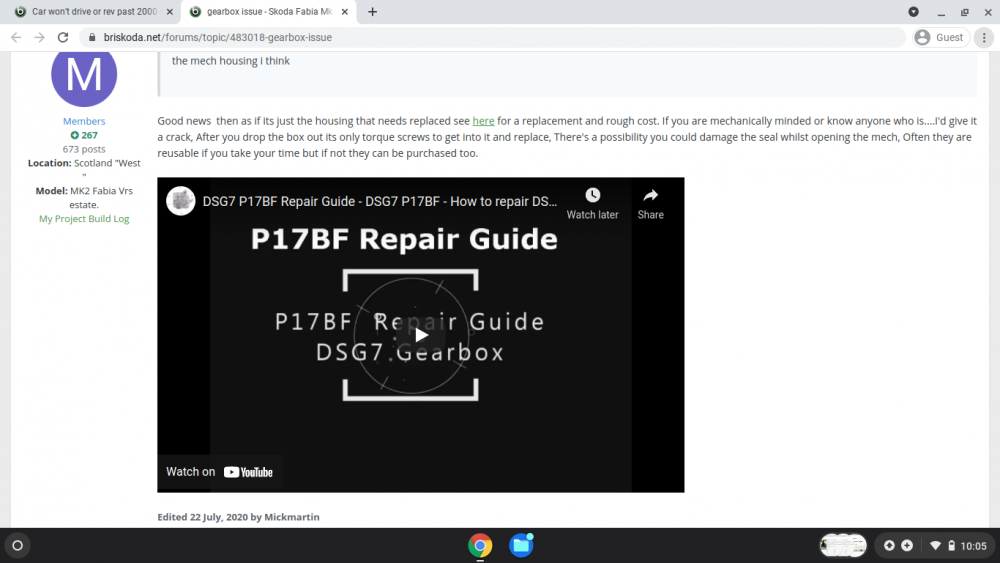Open the 10:05 clock status area

(973, 546)
